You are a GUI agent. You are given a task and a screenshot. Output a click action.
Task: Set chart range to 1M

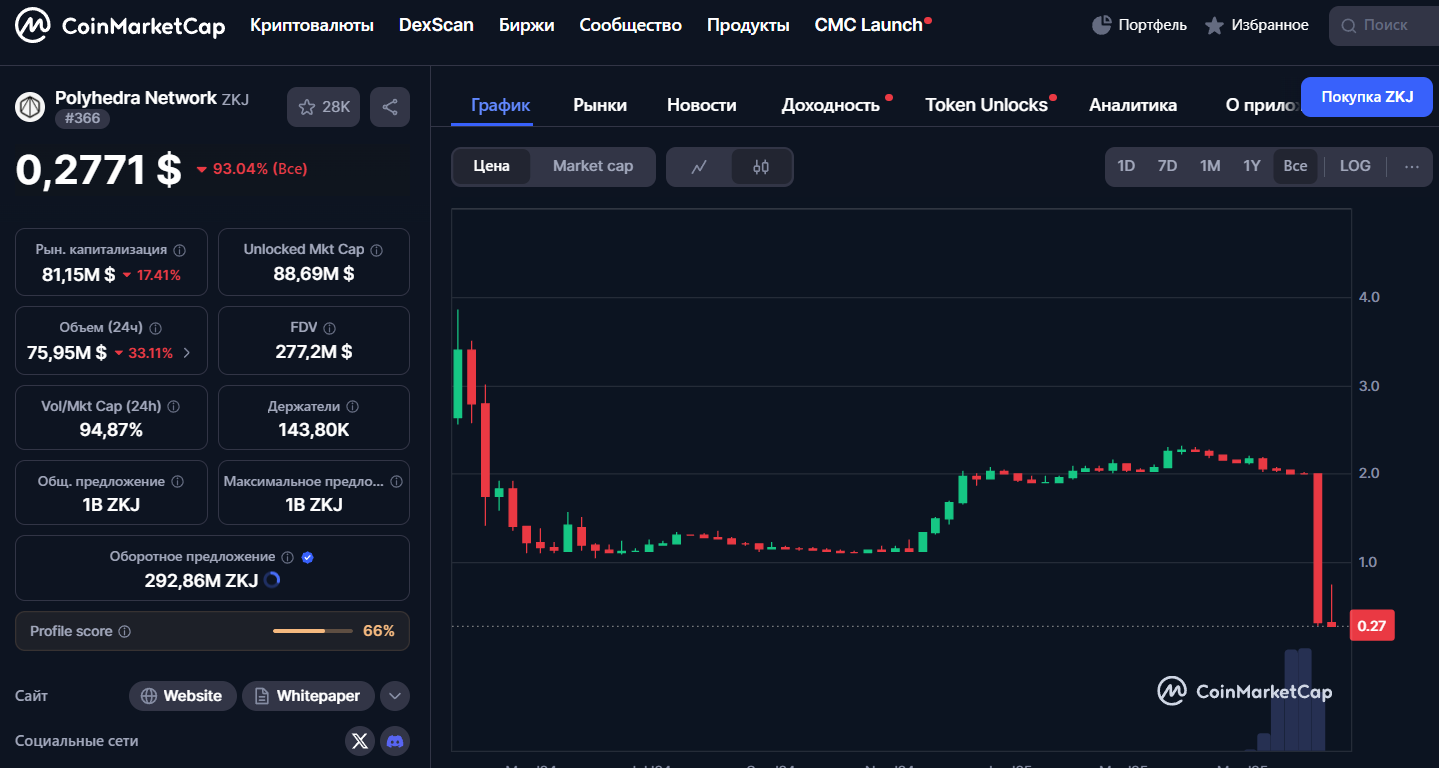point(1210,166)
